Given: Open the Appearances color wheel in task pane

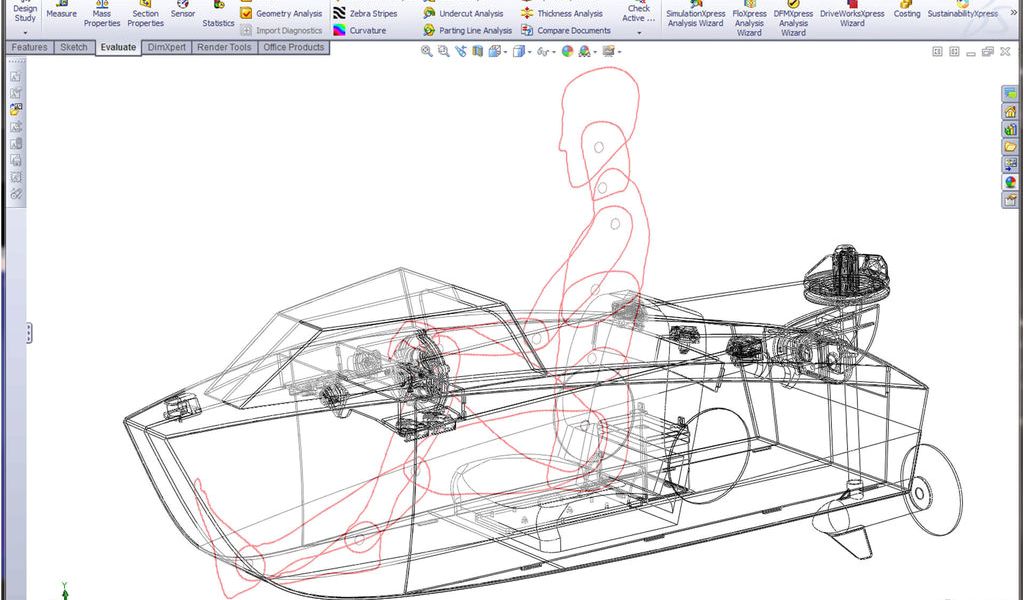Looking at the screenshot, I should tap(1010, 182).
